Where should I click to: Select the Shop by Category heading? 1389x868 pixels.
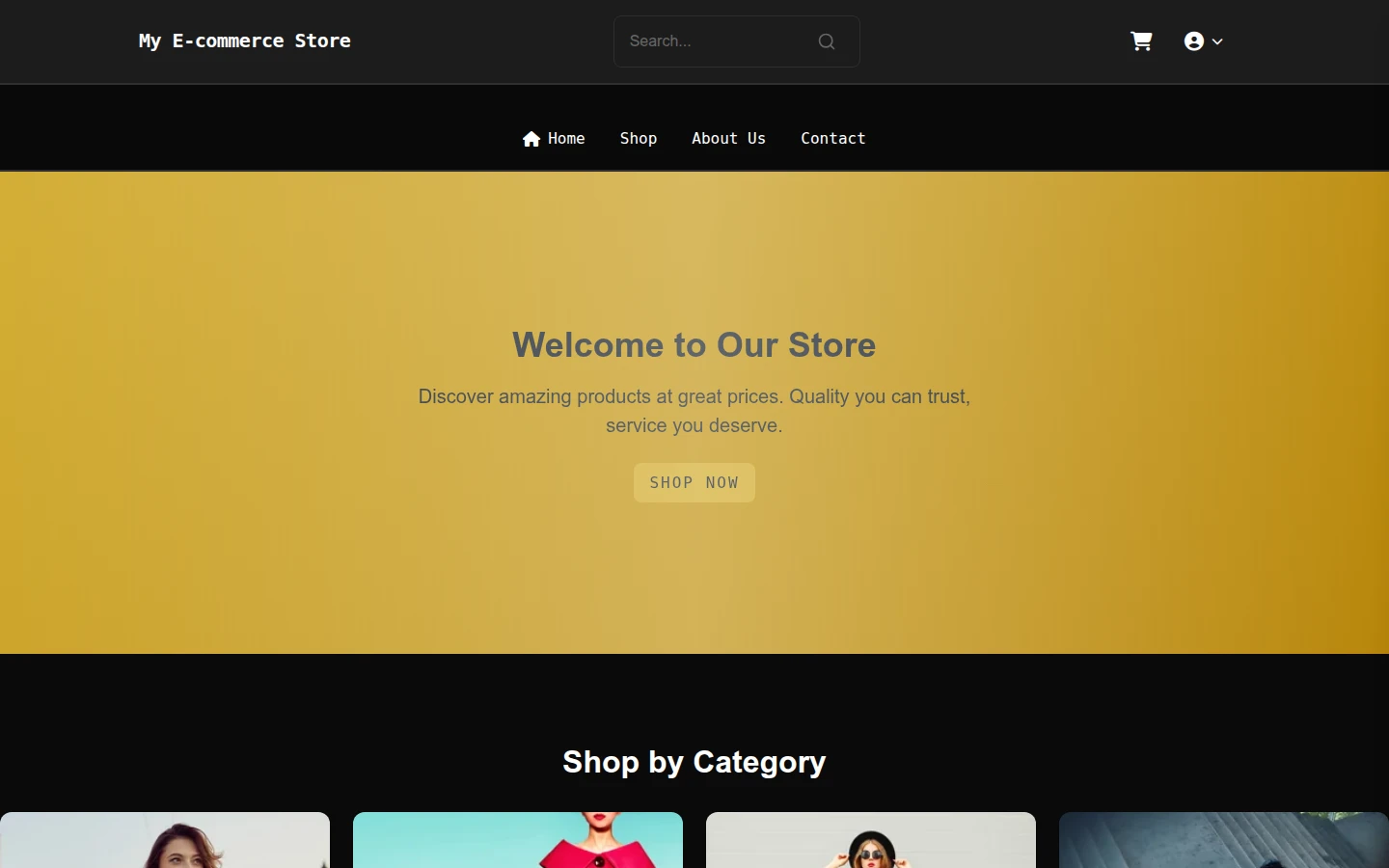694,762
